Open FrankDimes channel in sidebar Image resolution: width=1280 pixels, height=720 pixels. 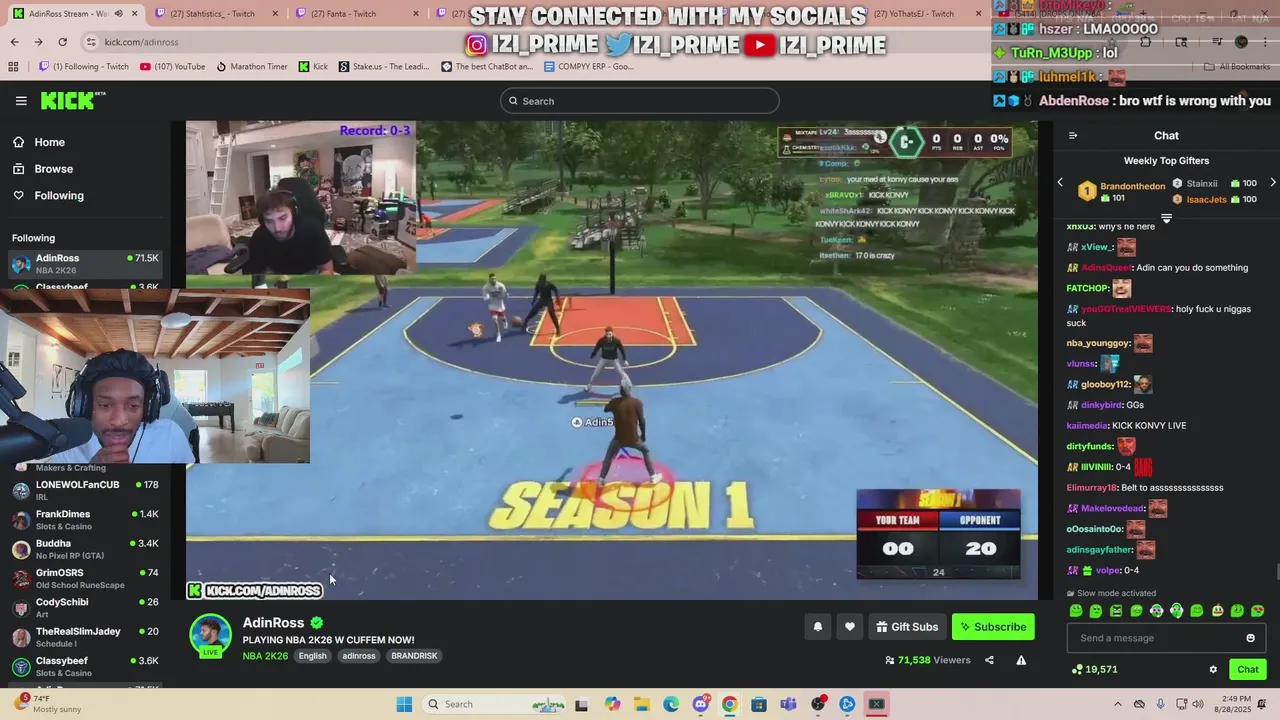(x=85, y=520)
